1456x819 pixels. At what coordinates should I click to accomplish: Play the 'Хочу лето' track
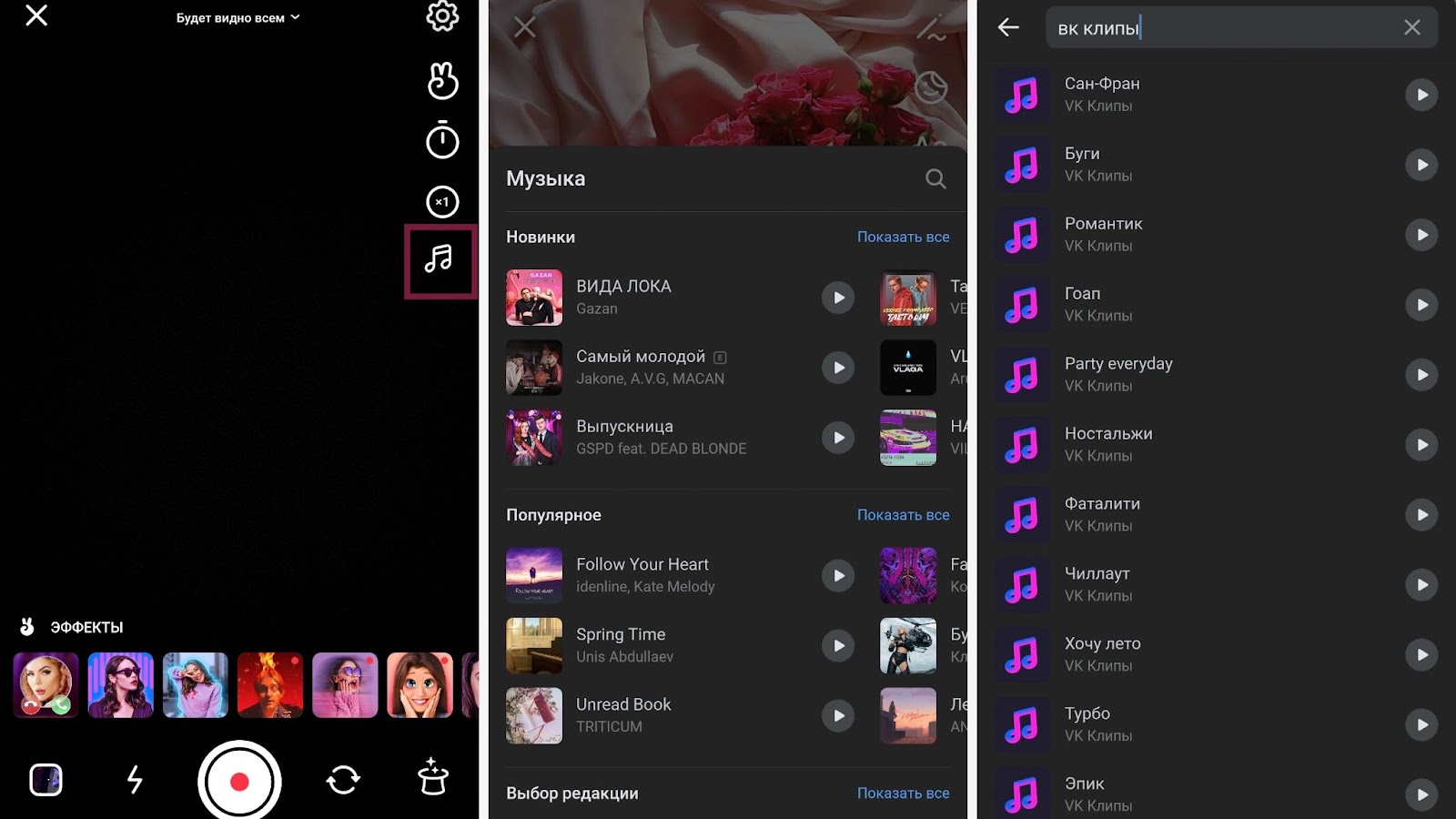click(1421, 655)
